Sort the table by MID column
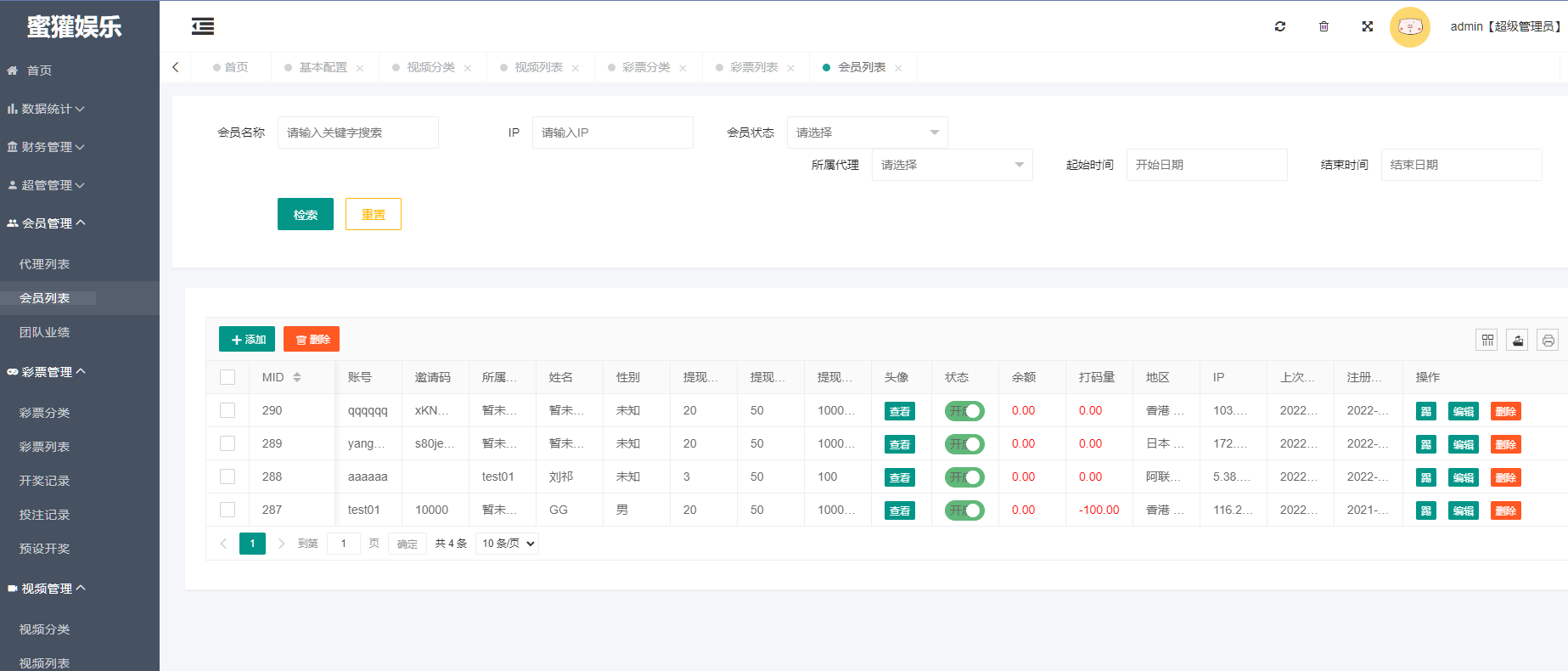This screenshot has height=671, width=1568. (297, 377)
